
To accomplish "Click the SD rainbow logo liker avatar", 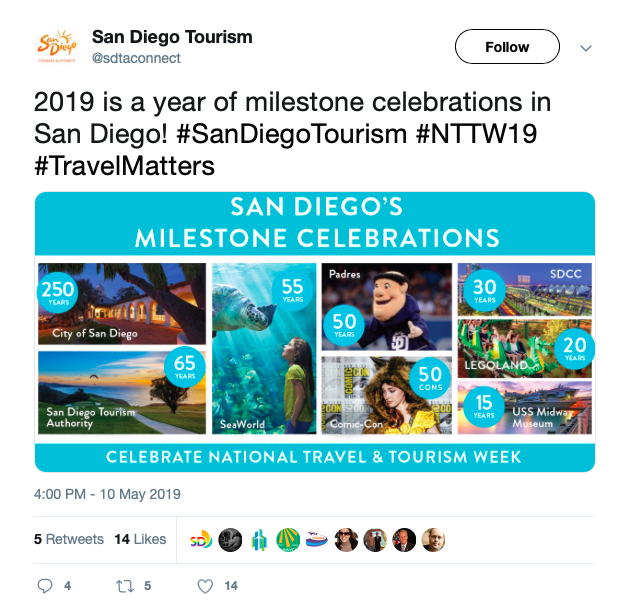I will point(201,540).
